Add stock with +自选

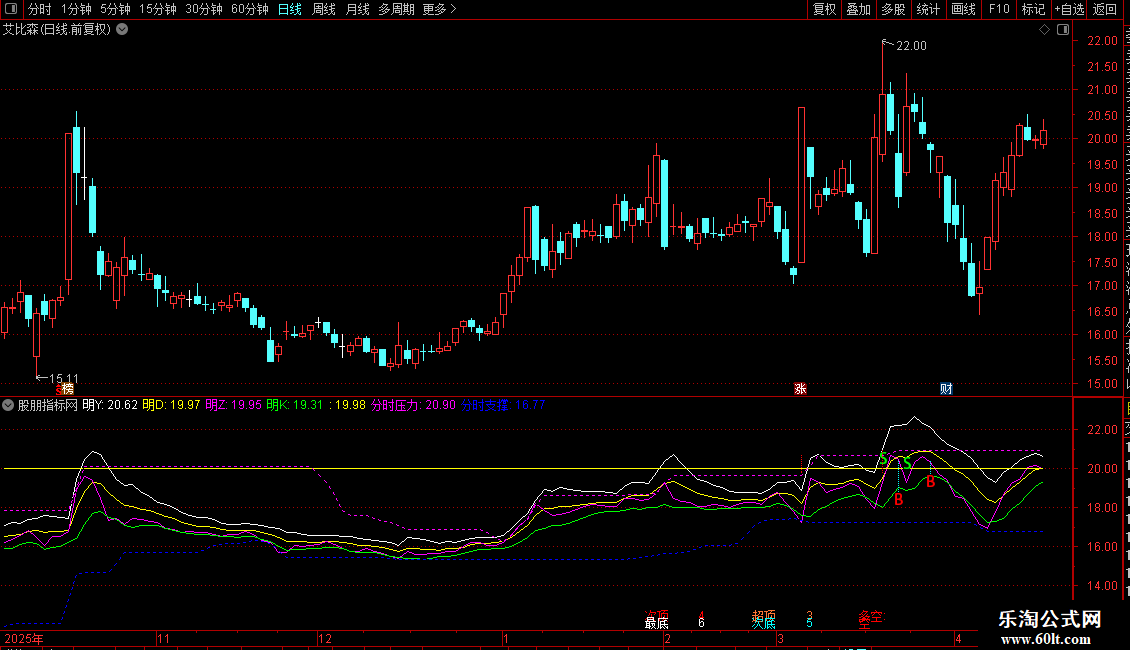(1069, 9)
